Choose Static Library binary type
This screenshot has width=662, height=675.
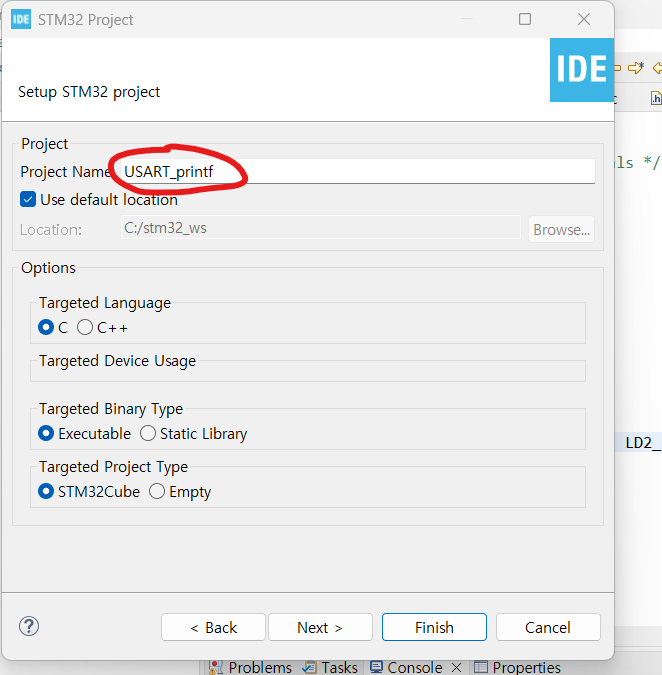[x=148, y=433]
